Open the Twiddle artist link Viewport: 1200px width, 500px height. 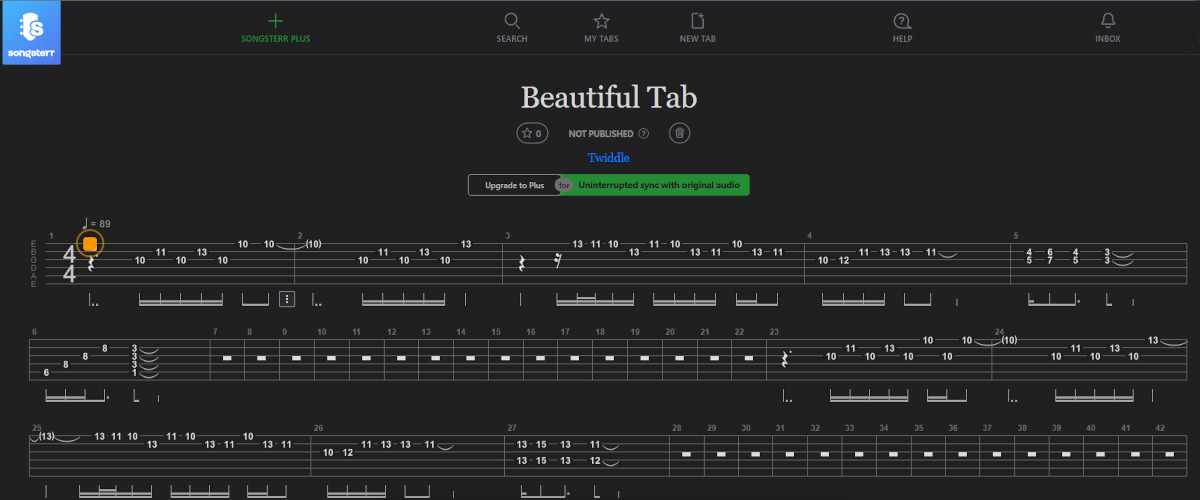coord(608,158)
